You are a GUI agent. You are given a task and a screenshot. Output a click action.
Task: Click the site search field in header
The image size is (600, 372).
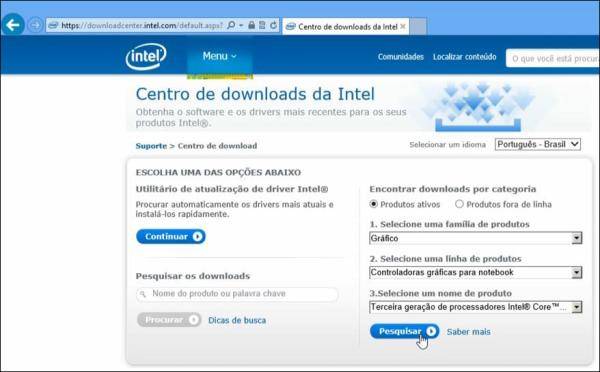click(553, 58)
